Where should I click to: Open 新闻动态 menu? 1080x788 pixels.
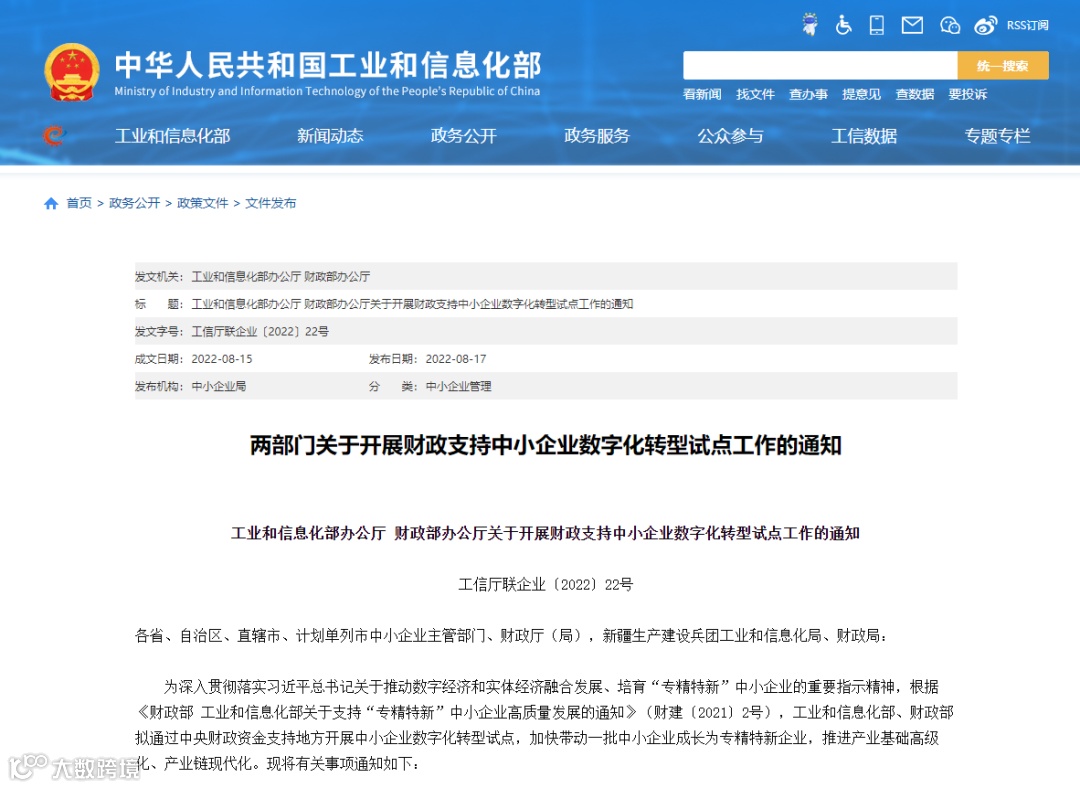click(330, 136)
